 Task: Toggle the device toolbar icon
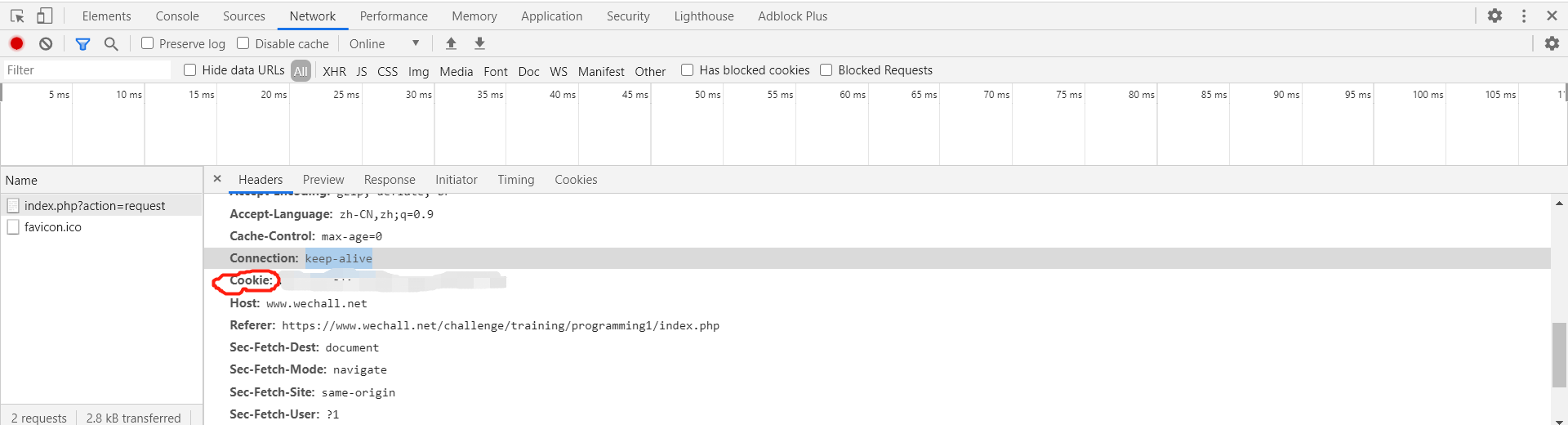(x=45, y=16)
